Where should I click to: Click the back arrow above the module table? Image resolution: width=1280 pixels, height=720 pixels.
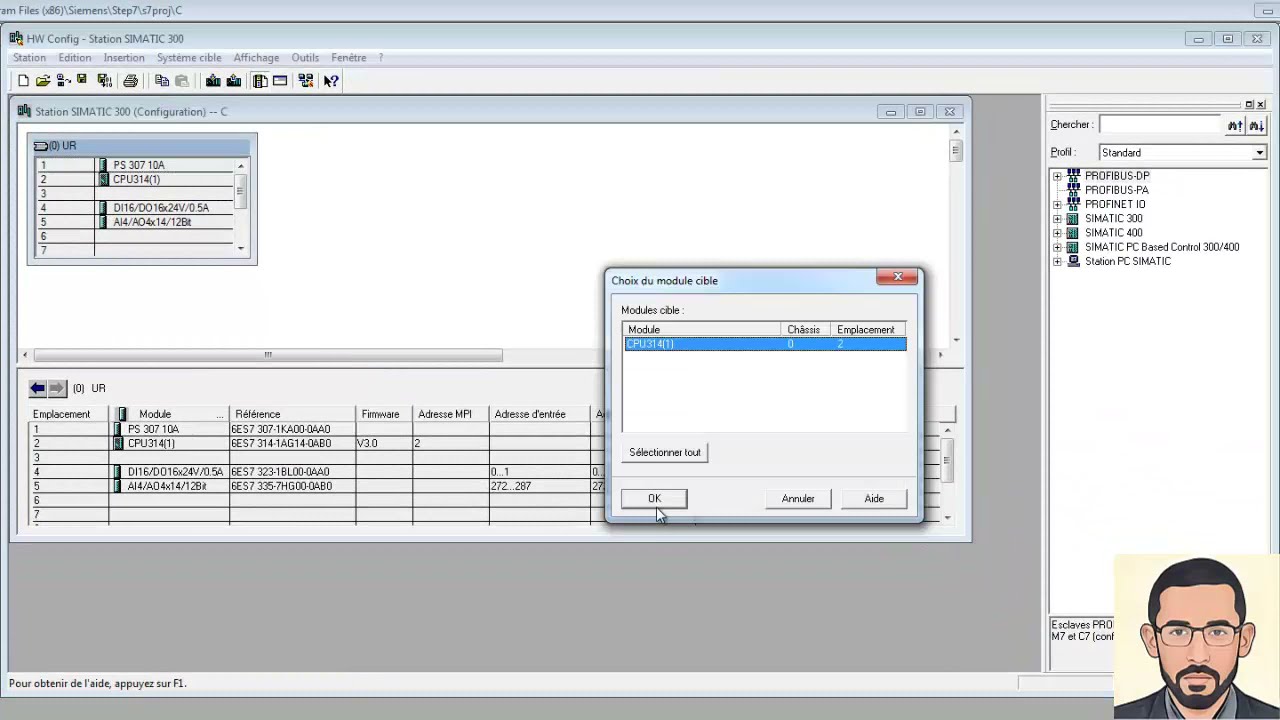38,388
